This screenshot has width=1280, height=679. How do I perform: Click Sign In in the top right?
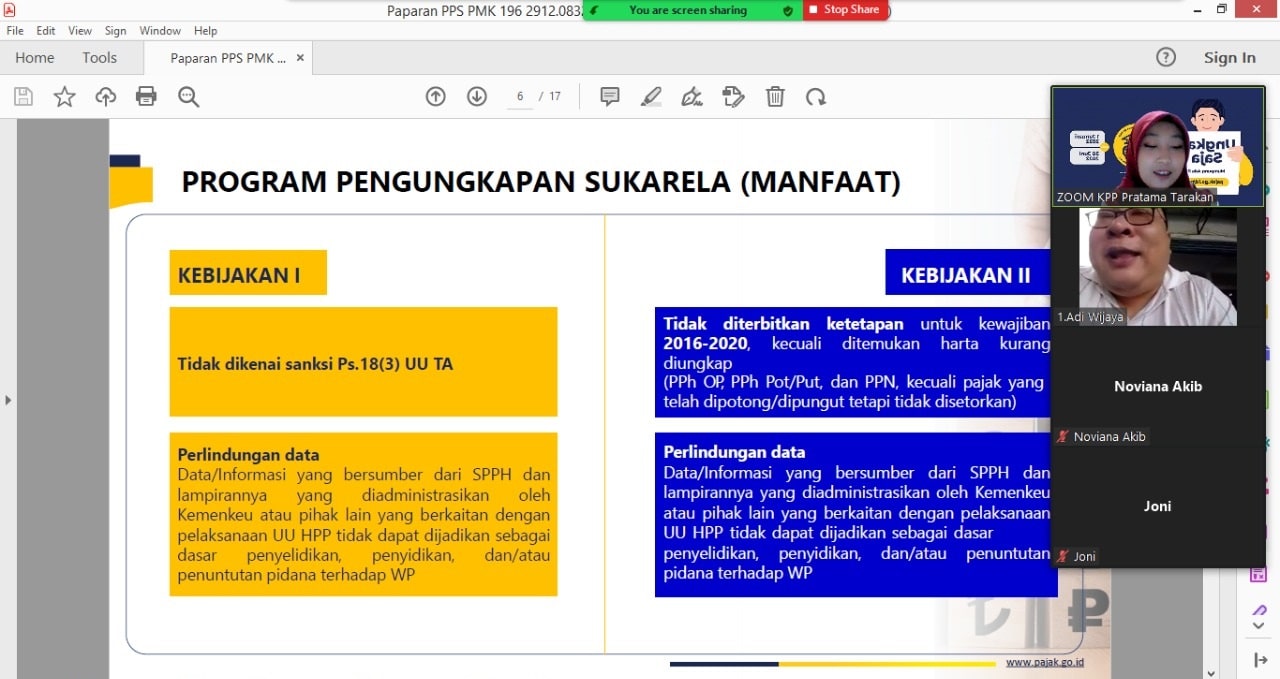point(1229,58)
